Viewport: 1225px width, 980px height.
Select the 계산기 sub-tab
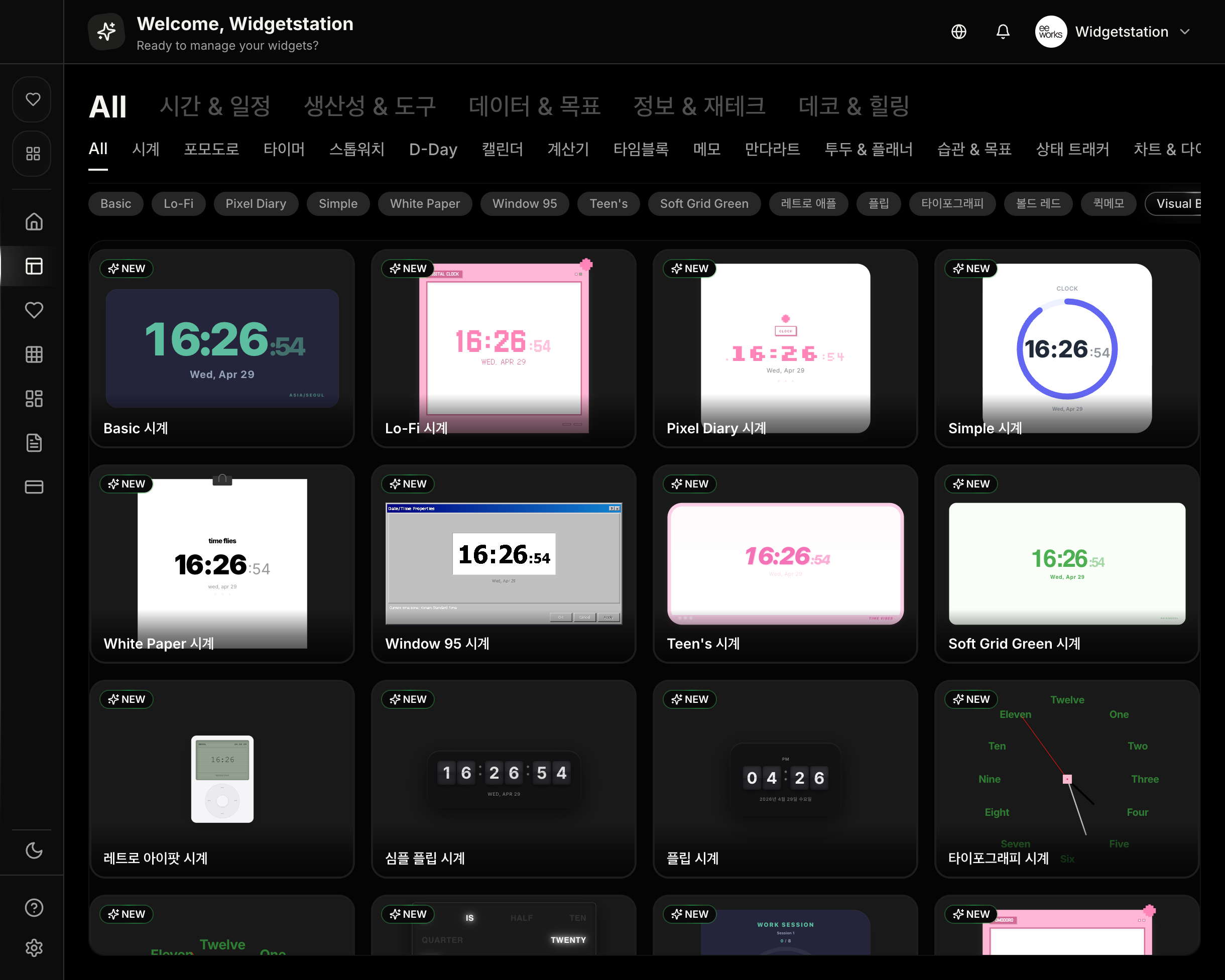568,149
